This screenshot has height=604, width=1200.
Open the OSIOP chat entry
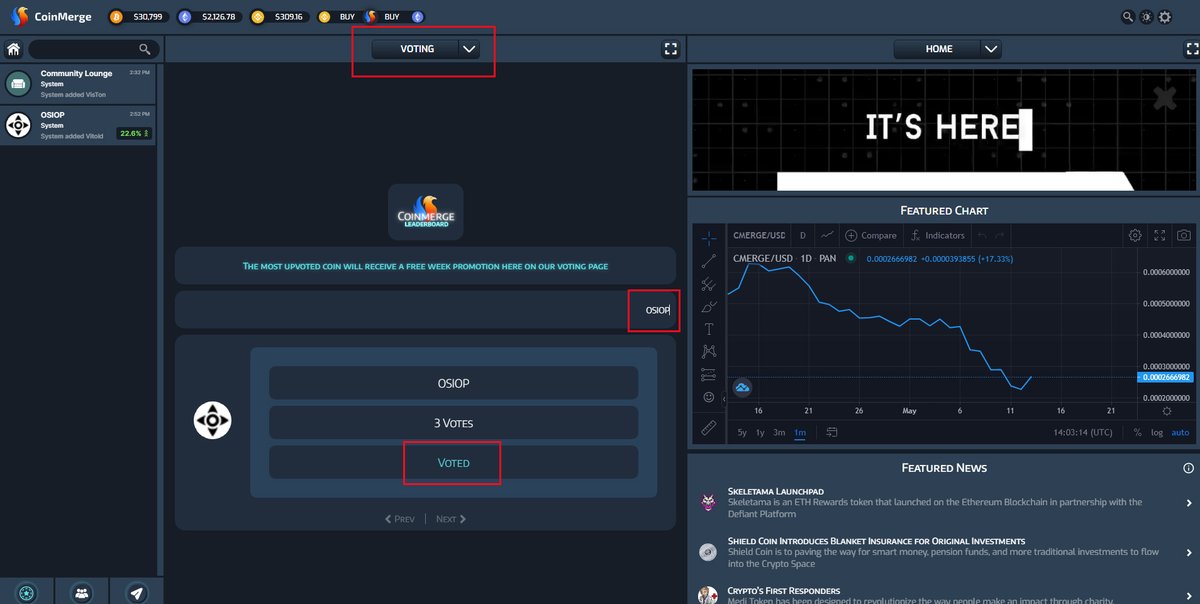click(79, 125)
